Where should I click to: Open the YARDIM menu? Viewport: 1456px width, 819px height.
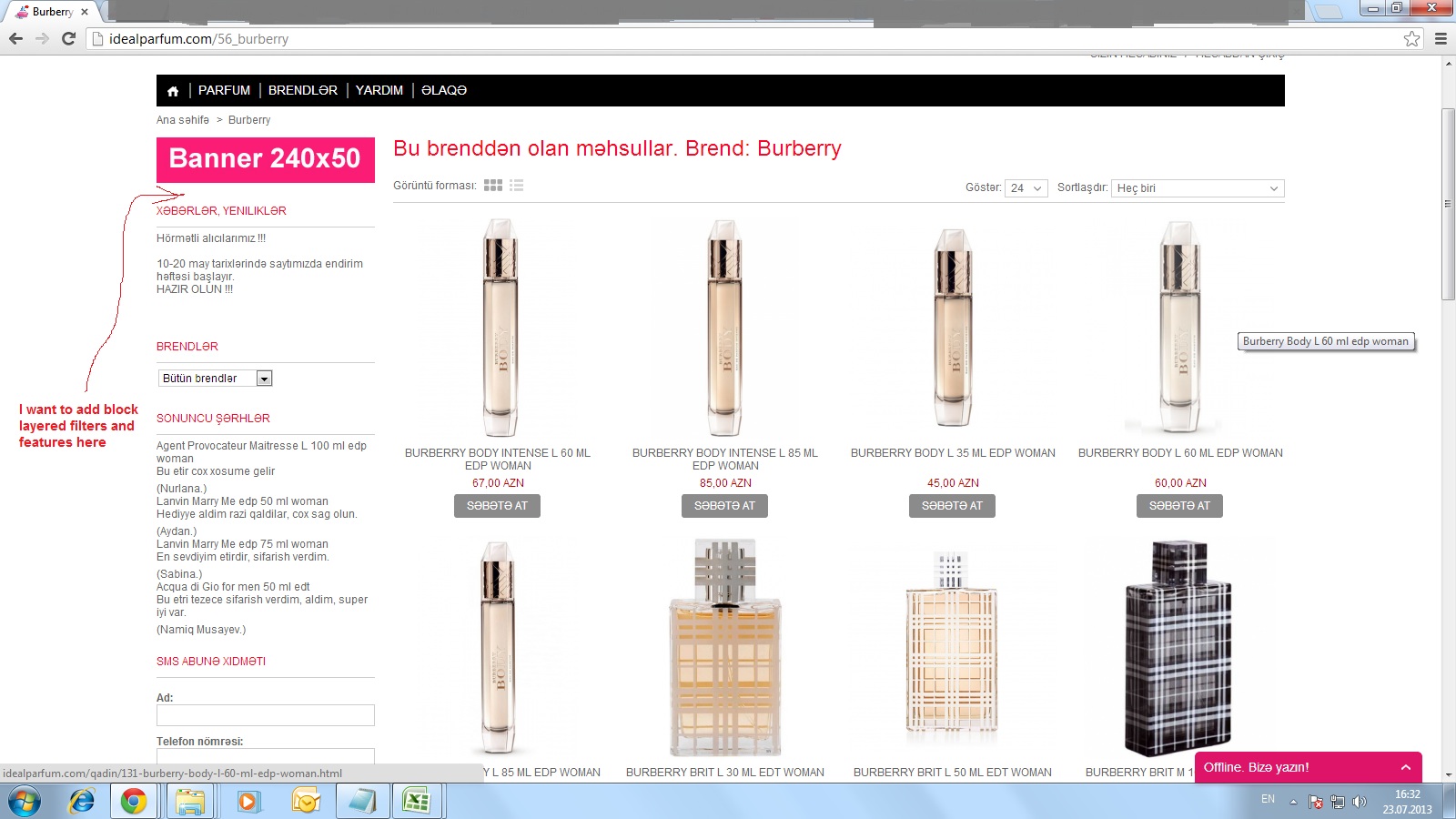tap(379, 91)
